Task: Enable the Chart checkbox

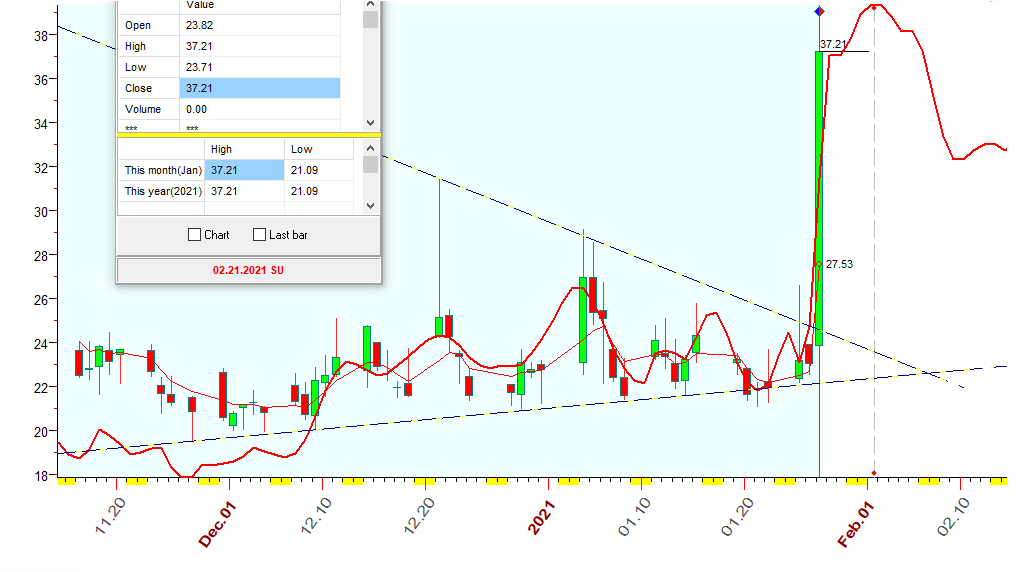Action: pyautogui.click(x=194, y=235)
